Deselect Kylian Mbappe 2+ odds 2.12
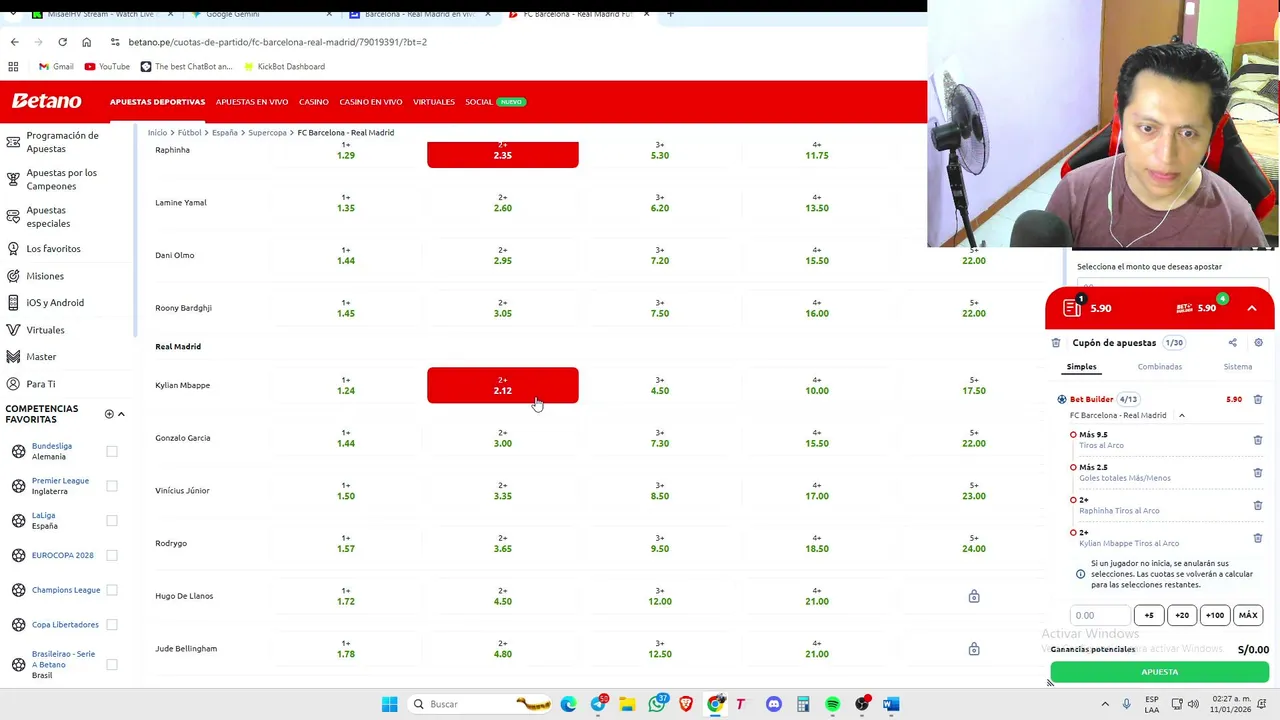 [x=502, y=386]
